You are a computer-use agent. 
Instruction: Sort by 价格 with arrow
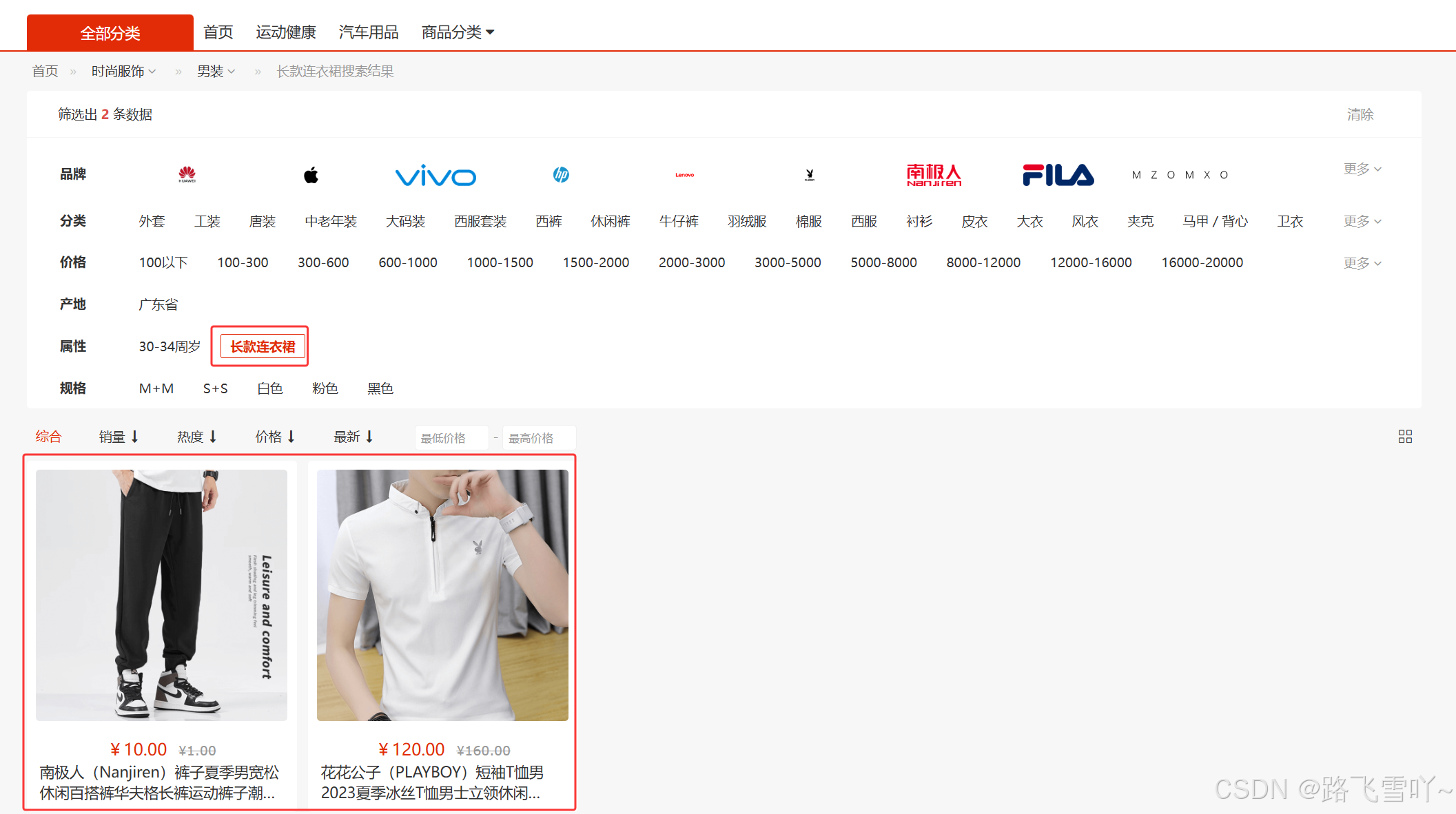tap(275, 437)
